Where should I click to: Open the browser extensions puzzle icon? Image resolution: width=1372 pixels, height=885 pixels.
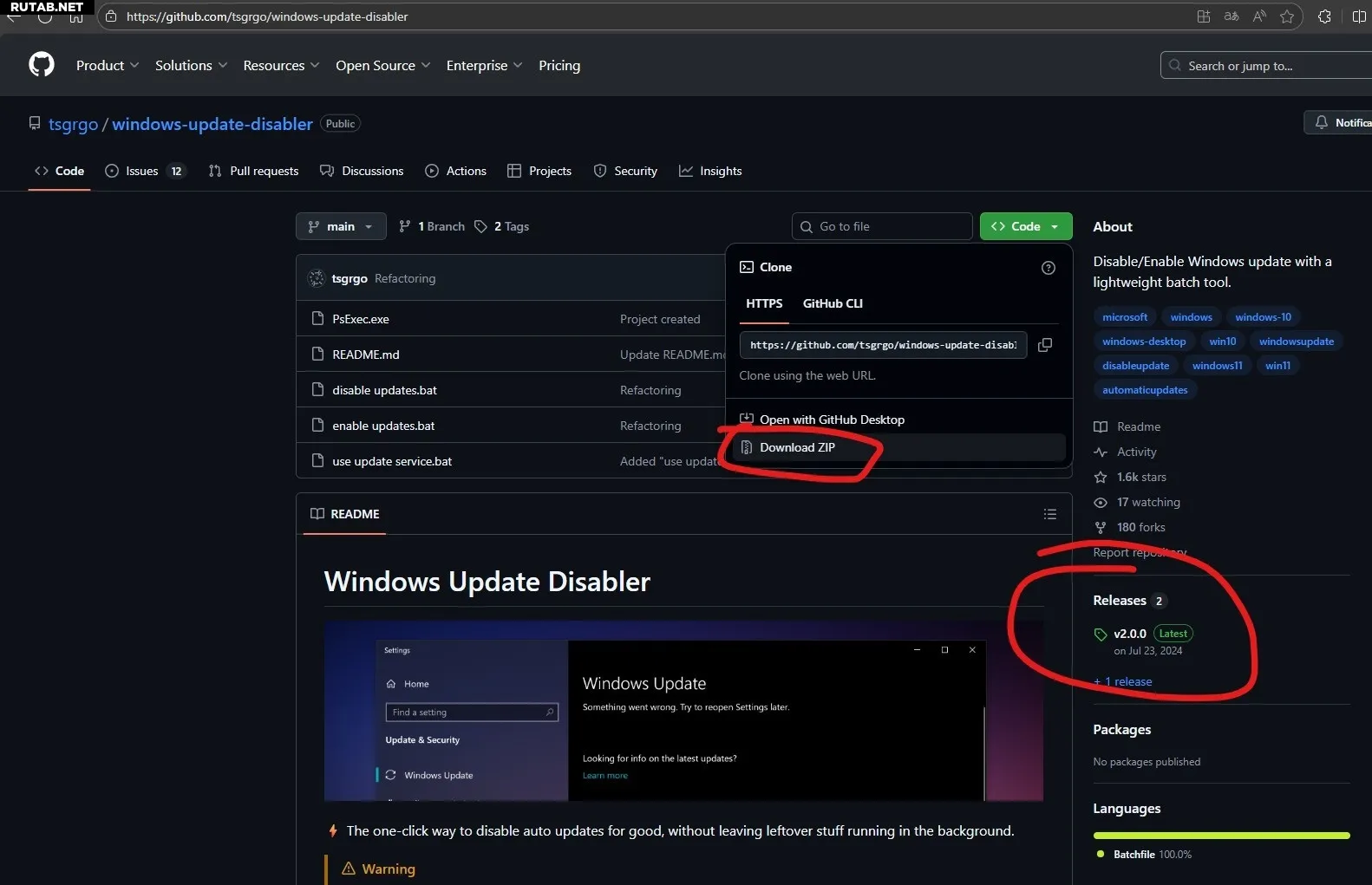[x=1324, y=16]
